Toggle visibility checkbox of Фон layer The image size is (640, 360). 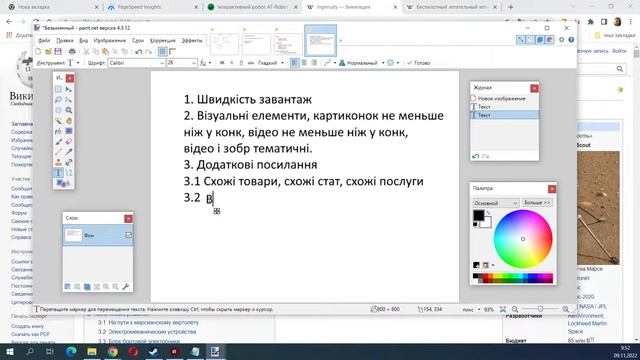129,236
